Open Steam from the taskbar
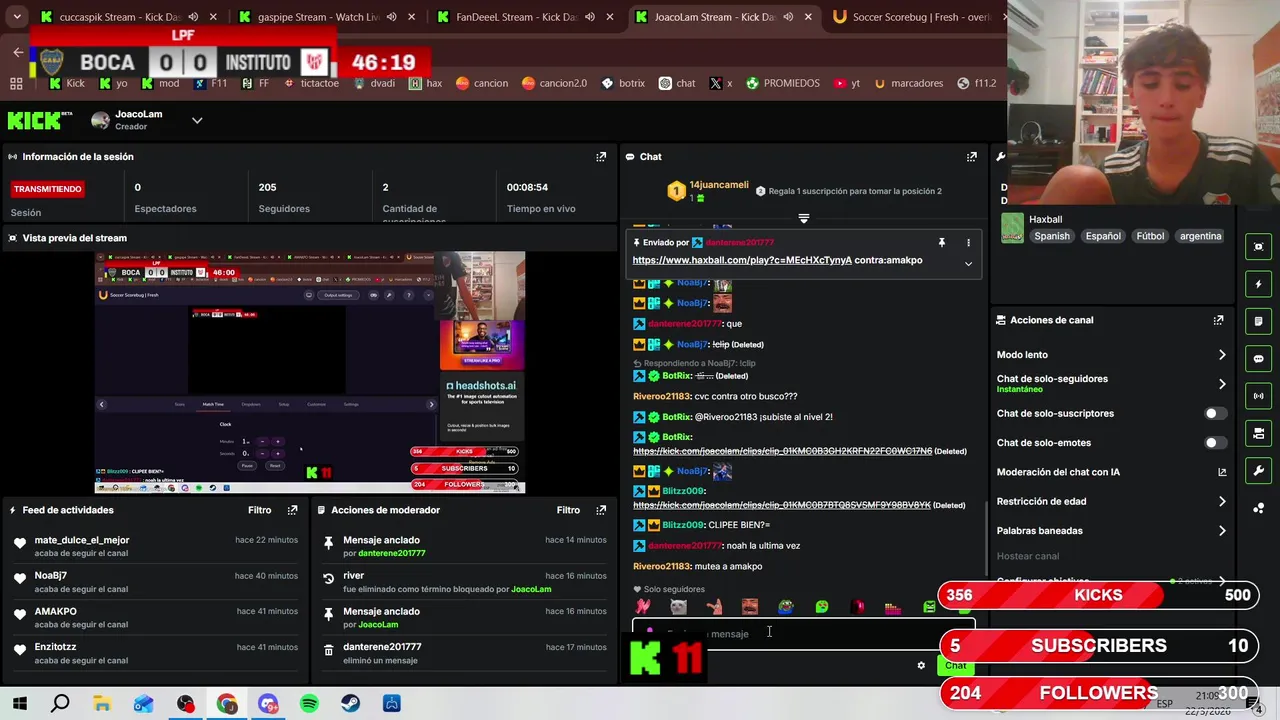Image resolution: width=1280 pixels, height=720 pixels. pyautogui.click(x=350, y=704)
